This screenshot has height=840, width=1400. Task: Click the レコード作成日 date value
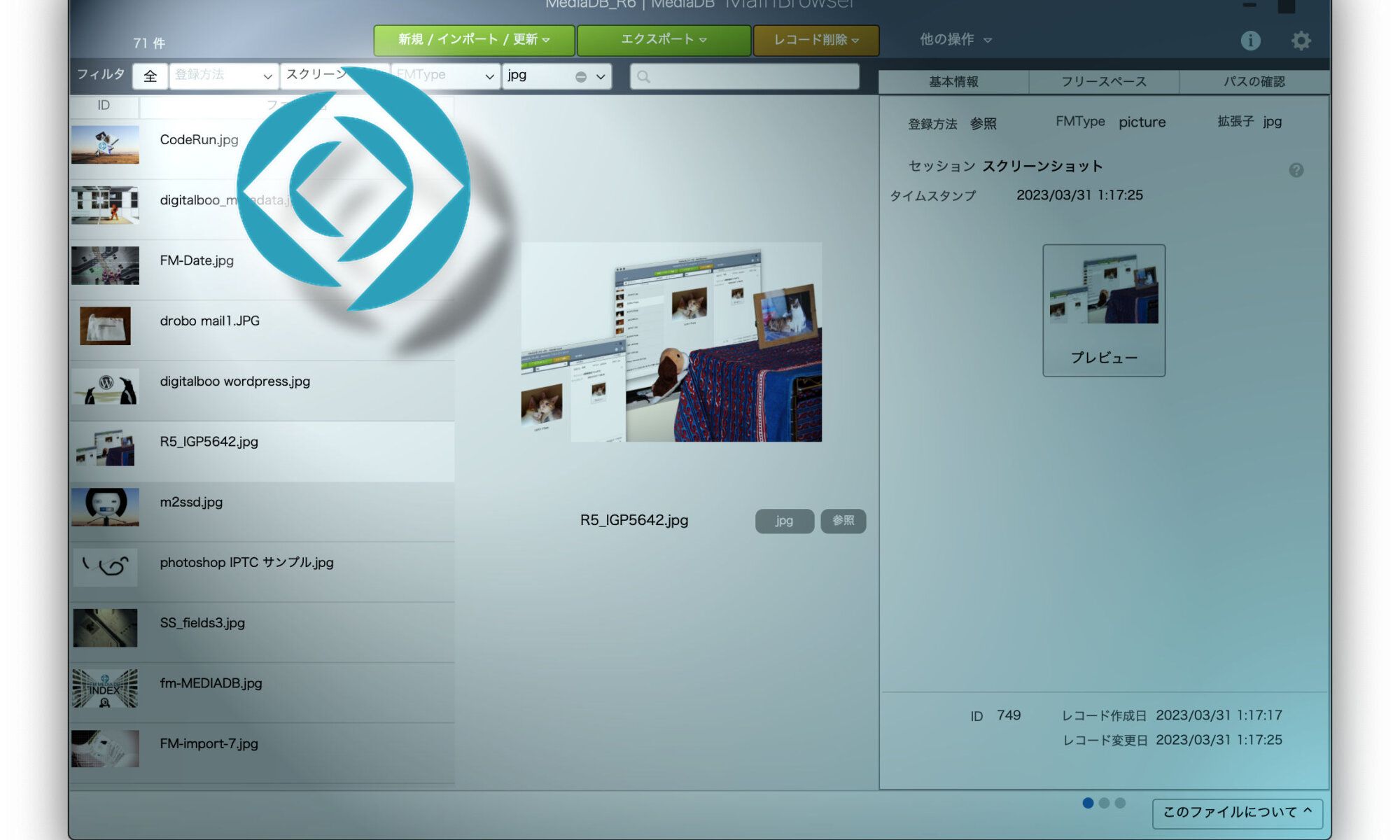click(1219, 715)
